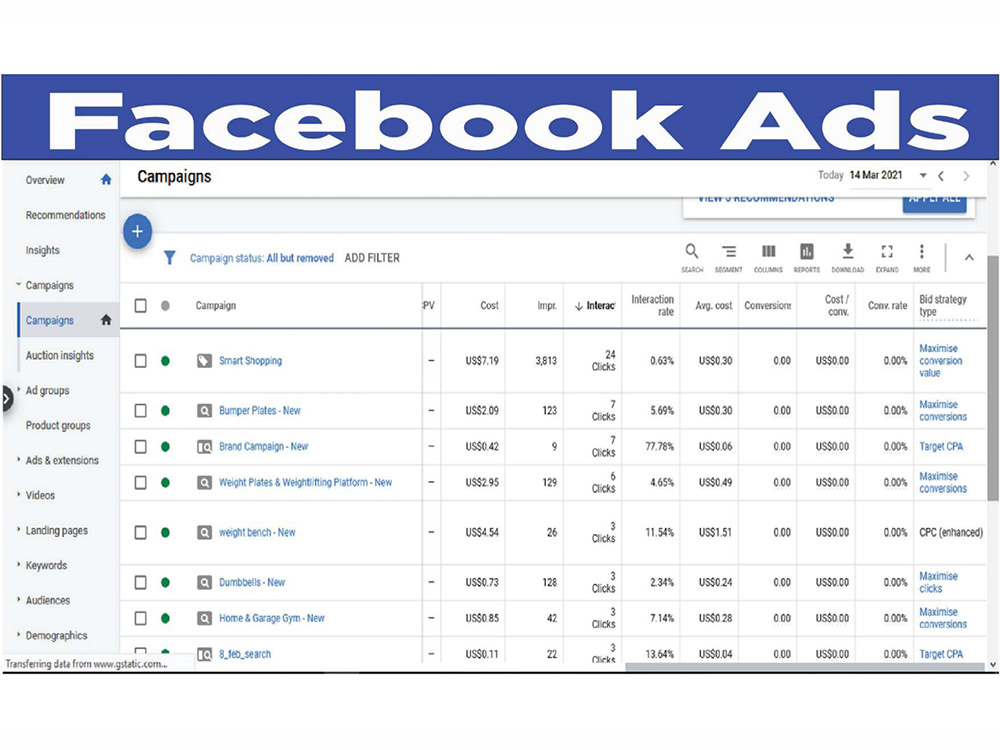Viewport: 1000px width, 750px height.
Task: Click the Campaign status: All but removed filter
Action: point(262,258)
